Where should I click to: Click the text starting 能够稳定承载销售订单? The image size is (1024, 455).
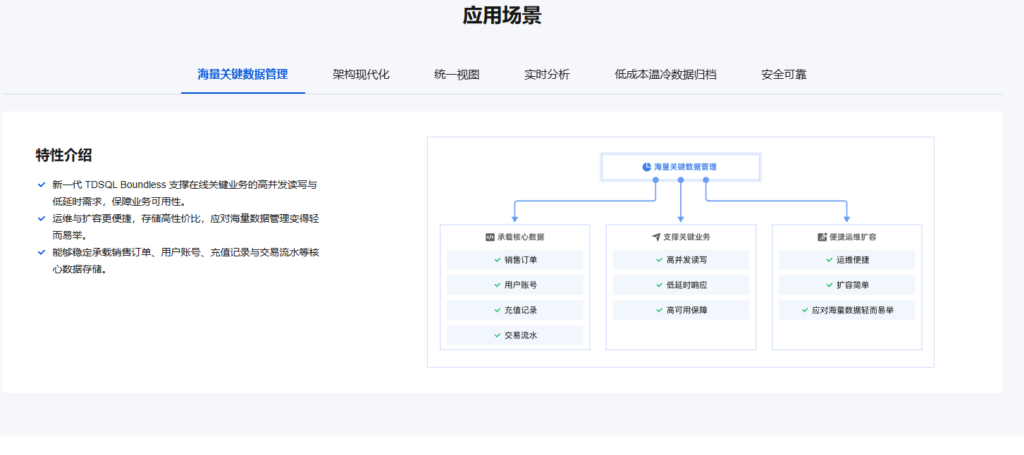(185, 260)
